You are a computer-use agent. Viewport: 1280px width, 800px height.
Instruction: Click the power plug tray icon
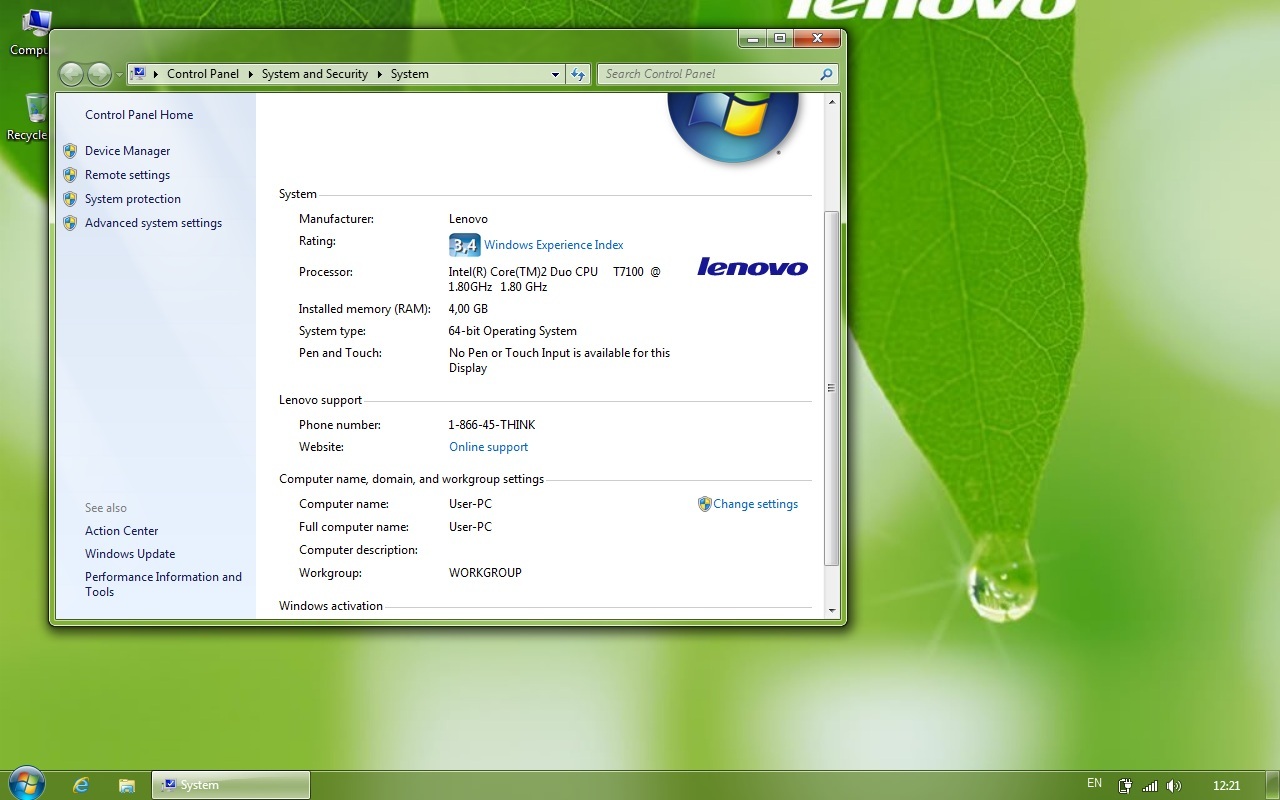(x=1126, y=785)
